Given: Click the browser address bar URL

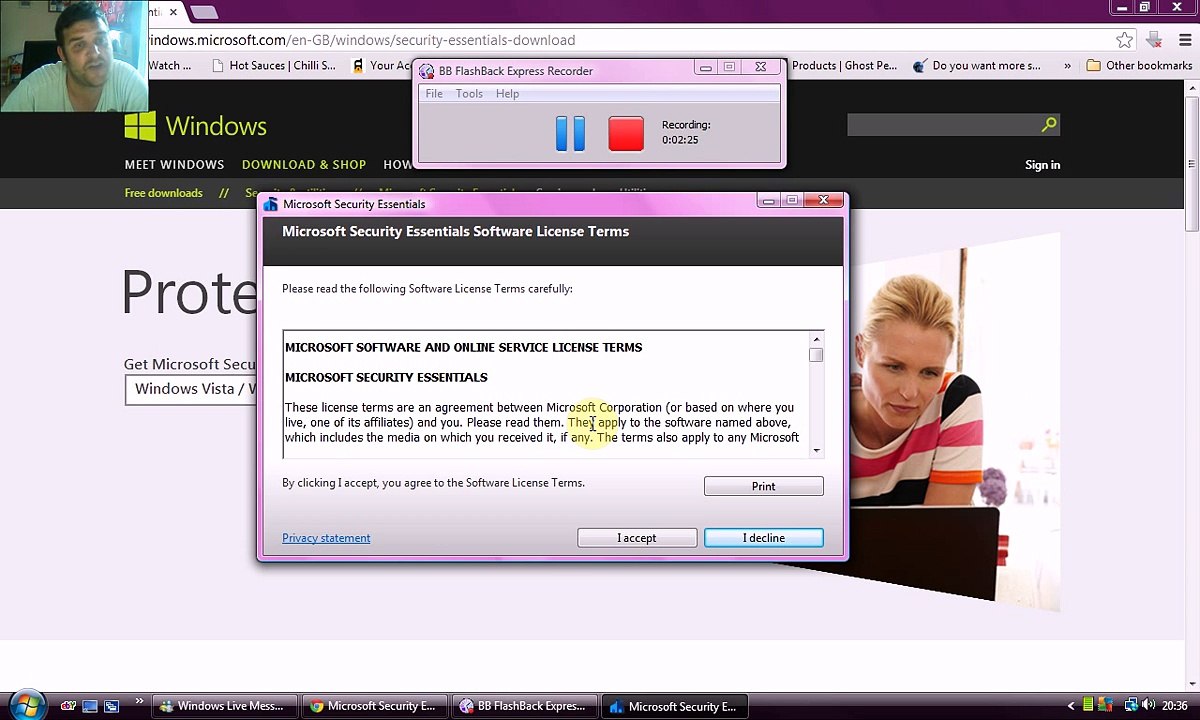Looking at the screenshot, I should (x=363, y=40).
